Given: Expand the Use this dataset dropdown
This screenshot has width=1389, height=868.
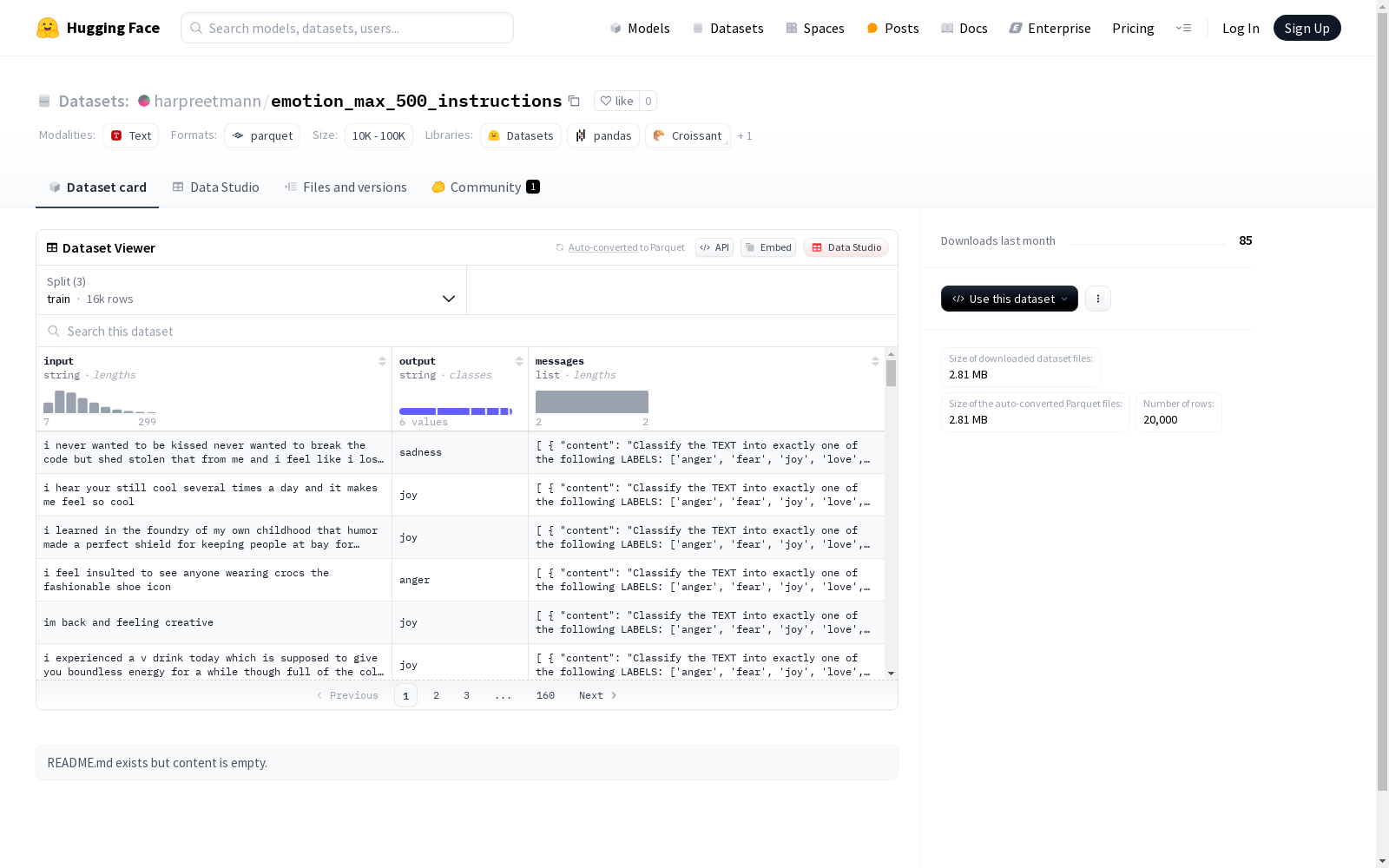Looking at the screenshot, I should 1010,299.
